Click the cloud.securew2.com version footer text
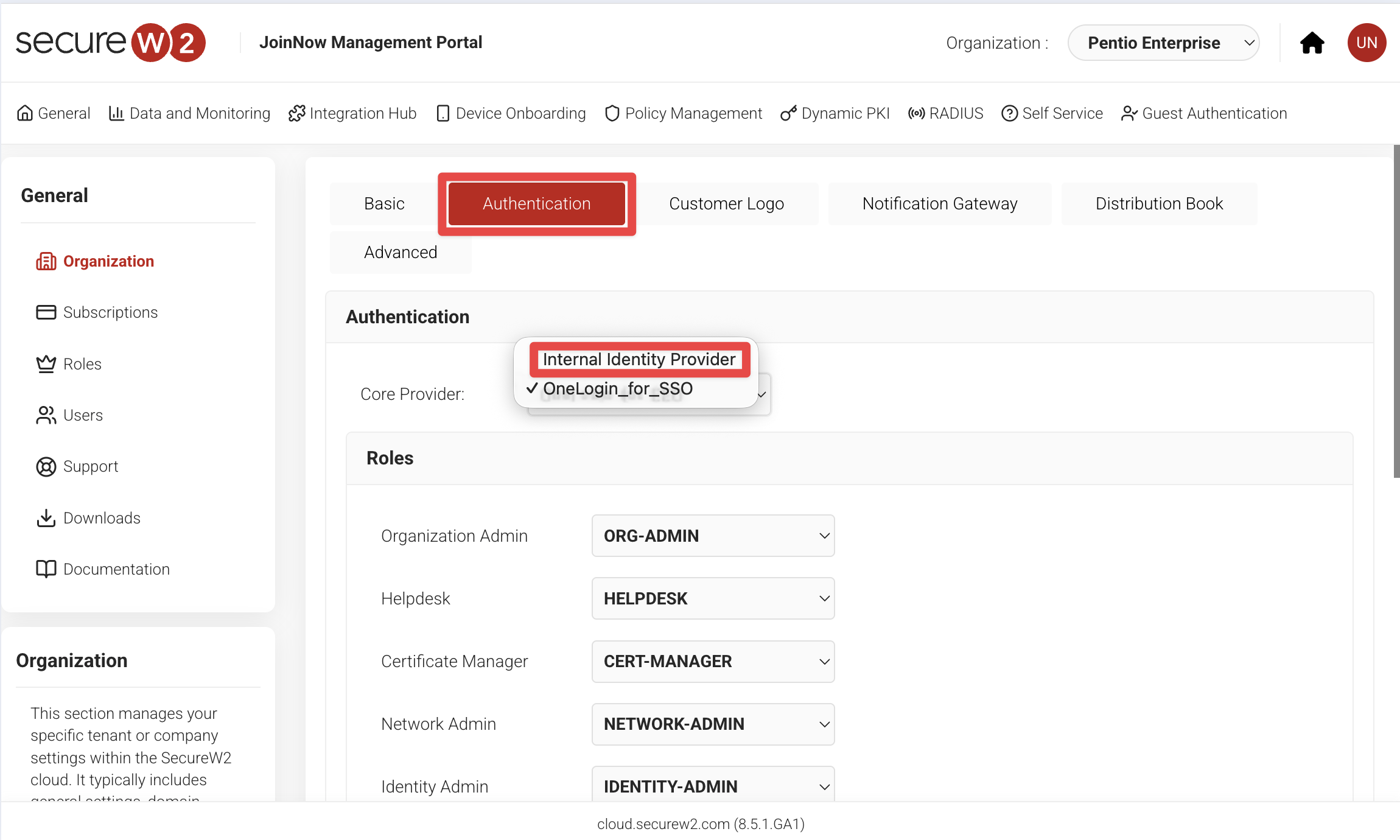 [701, 824]
